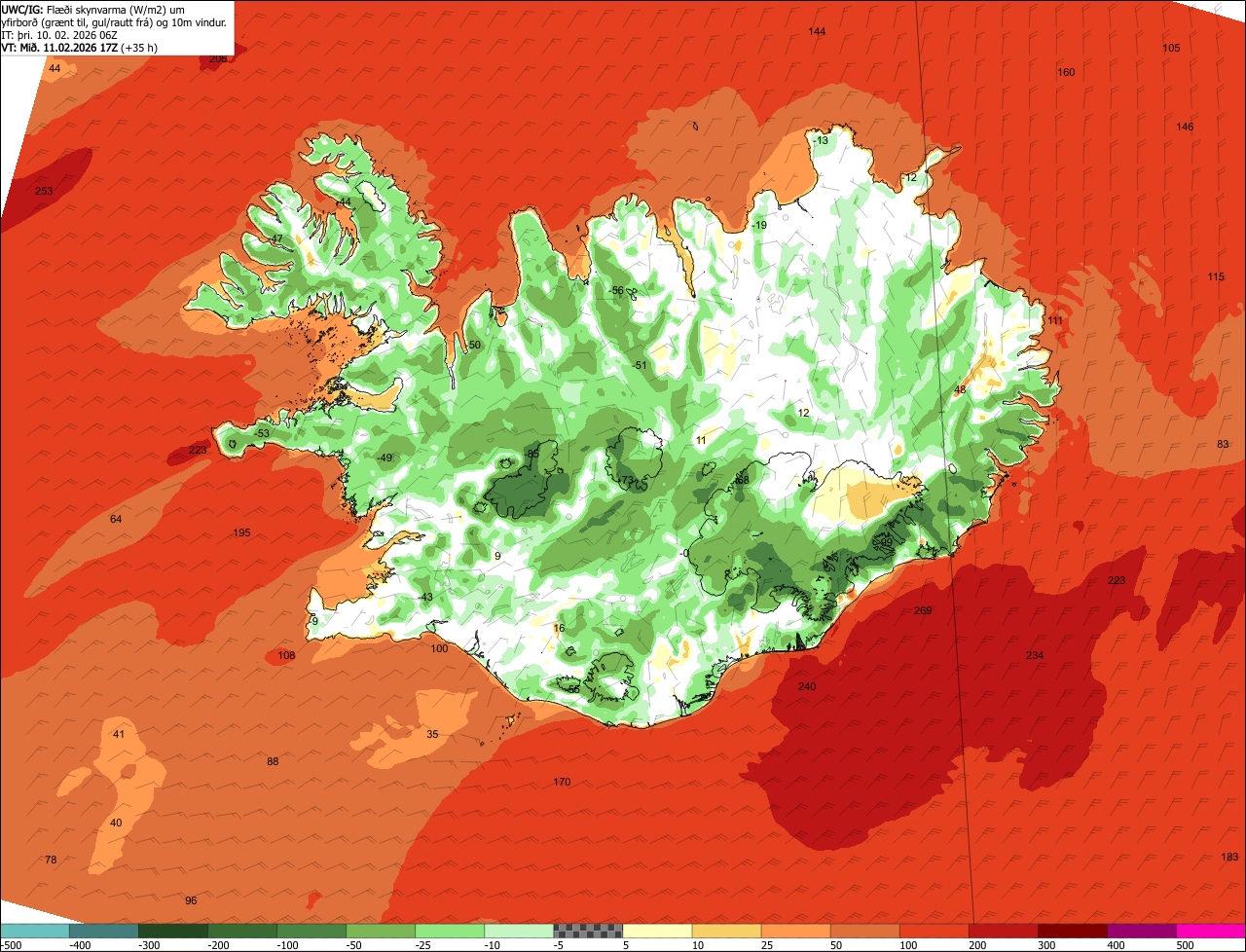The image size is (1246, 952).
Task: Select the yellow-orange 10 to 25 legend swatch
Action: [725, 931]
